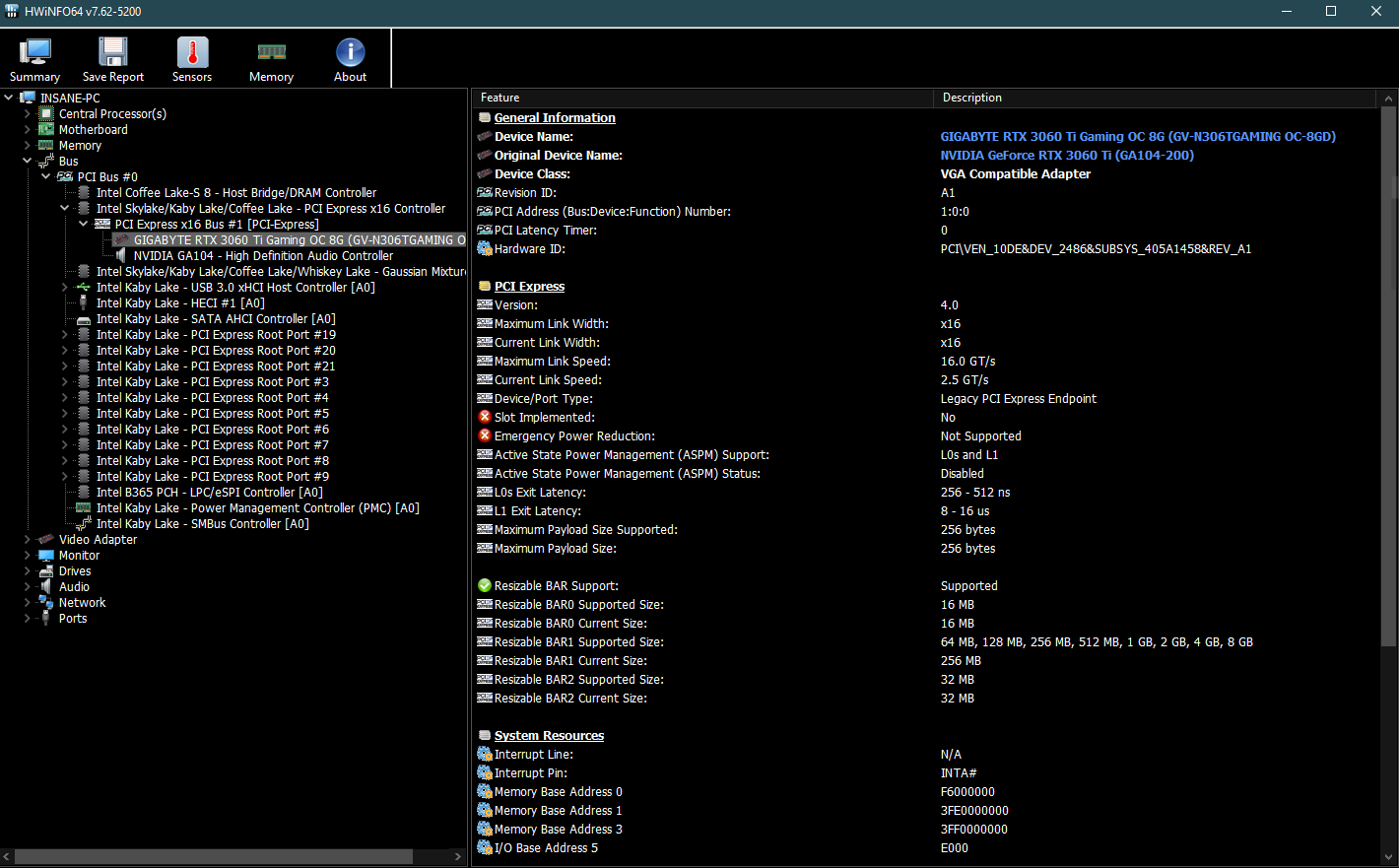
Task: Click the Current Link Speed 2.5 GT/s value
Action: pos(965,380)
